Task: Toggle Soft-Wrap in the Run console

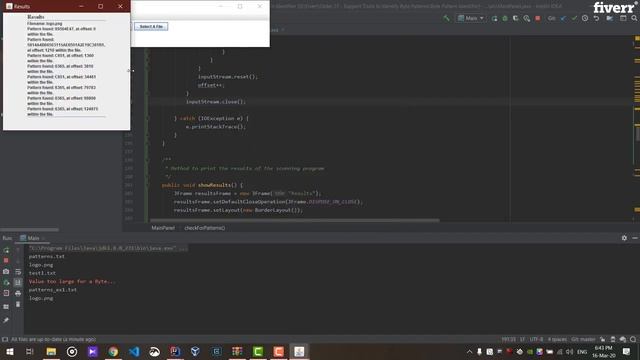Action: (x=18, y=271)
